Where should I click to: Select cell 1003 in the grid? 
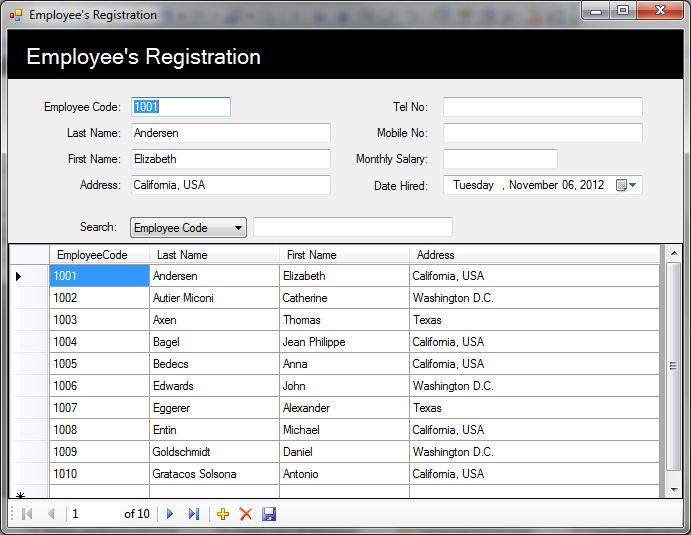pyautogui.click(x=100, y=320)
